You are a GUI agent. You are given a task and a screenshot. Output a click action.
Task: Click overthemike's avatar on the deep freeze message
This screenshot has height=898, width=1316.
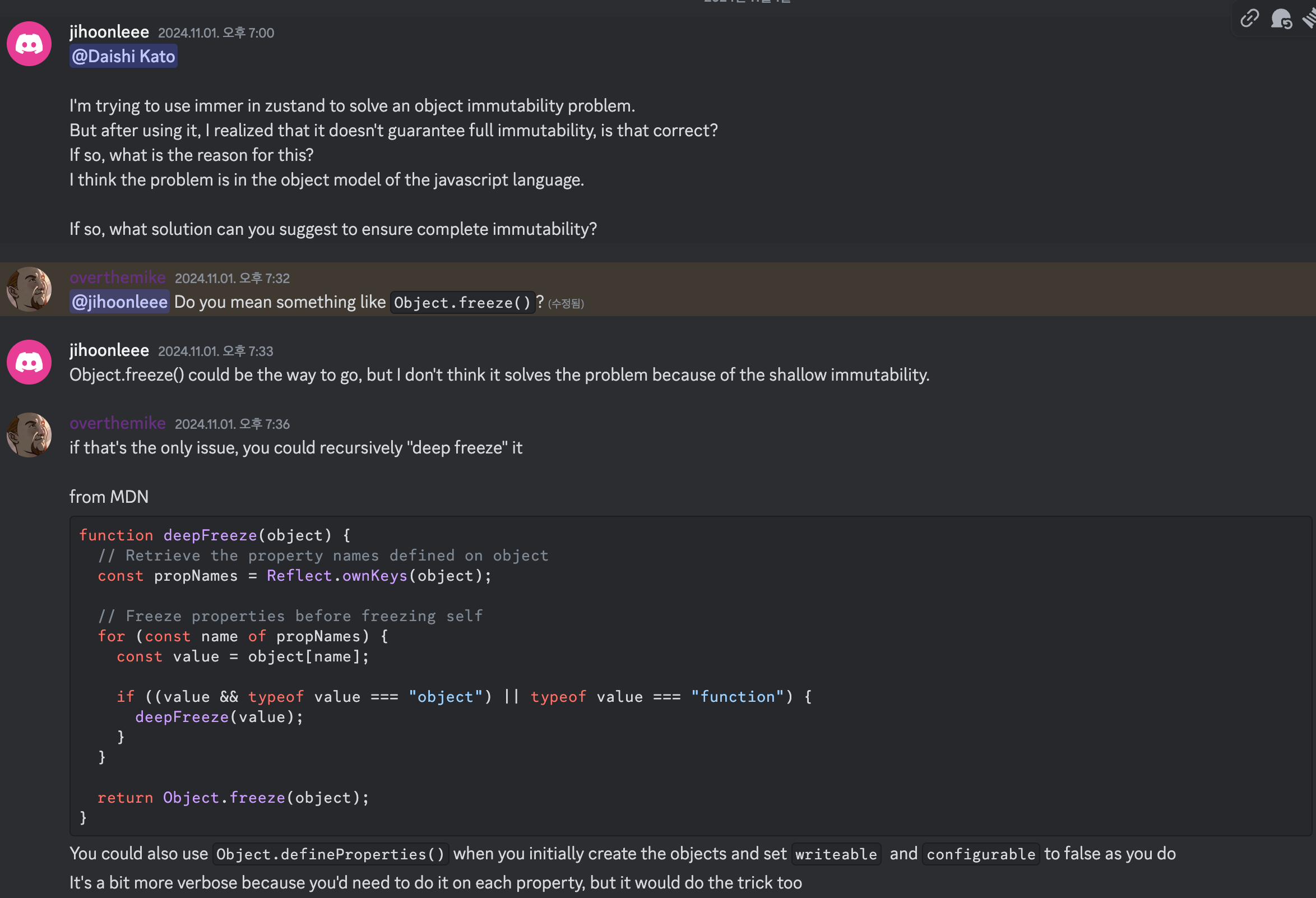[x=29, y=435]
